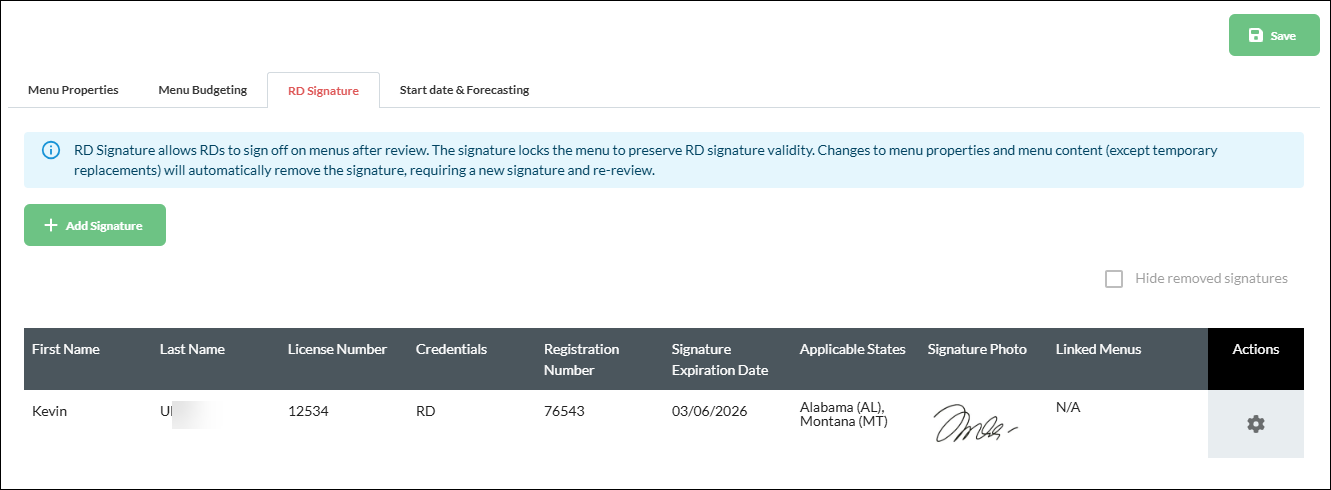Click the Applicable States column header
Image resolution: width=1331 pixels, height=490 pixels.
pos(852,349)
